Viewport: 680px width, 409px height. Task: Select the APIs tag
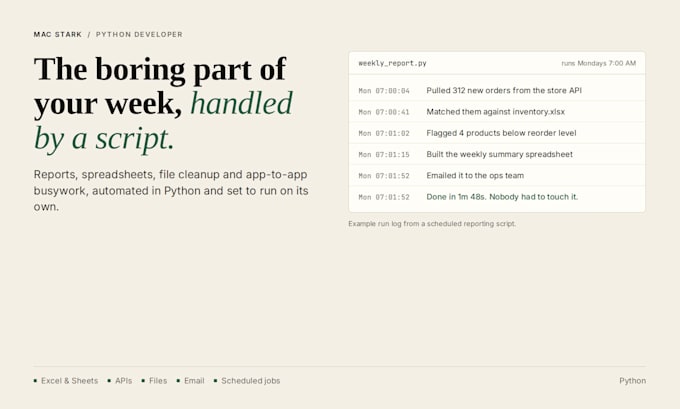124,381
